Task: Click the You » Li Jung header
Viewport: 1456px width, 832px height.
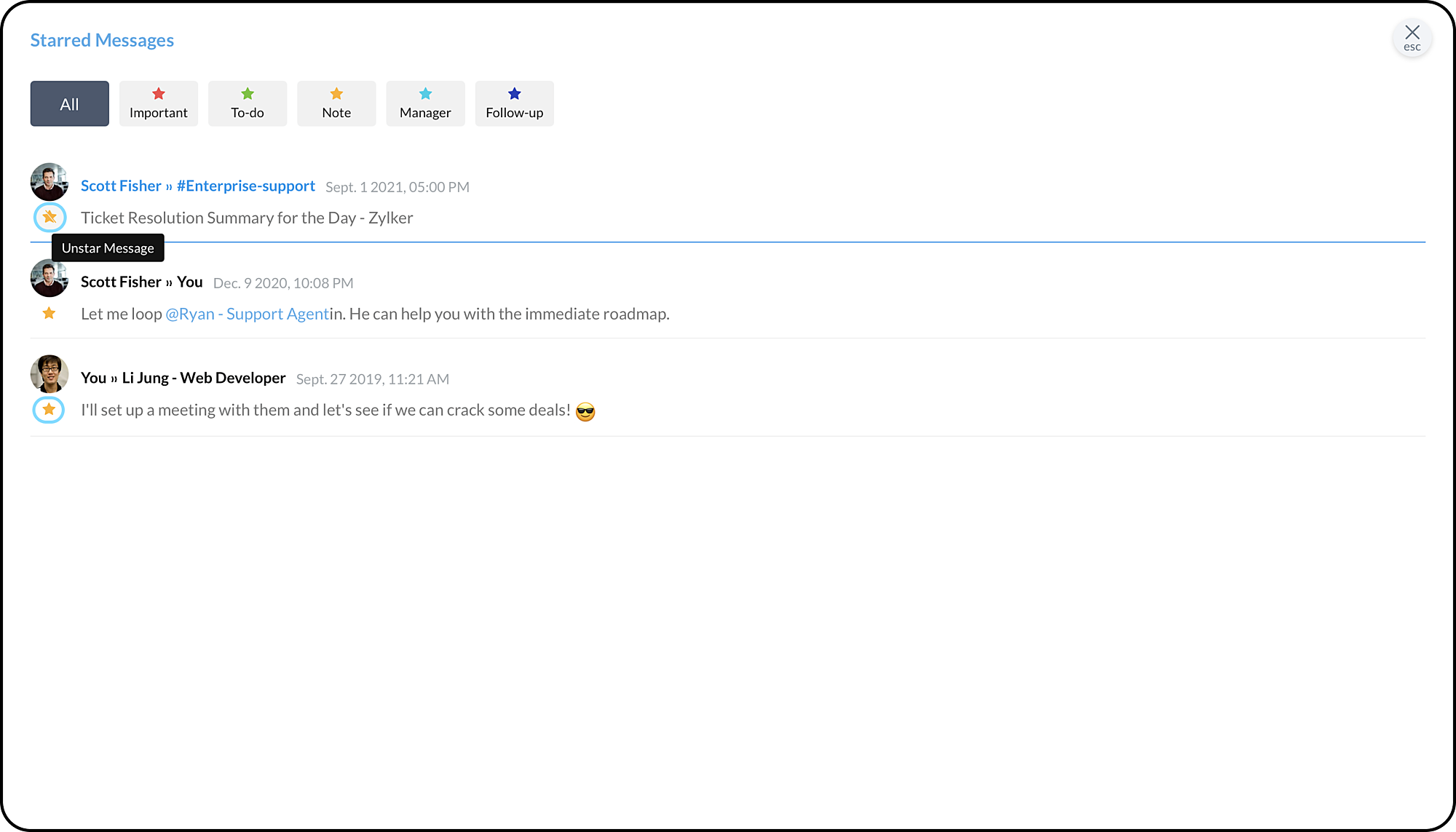Action: coord(183,378)
